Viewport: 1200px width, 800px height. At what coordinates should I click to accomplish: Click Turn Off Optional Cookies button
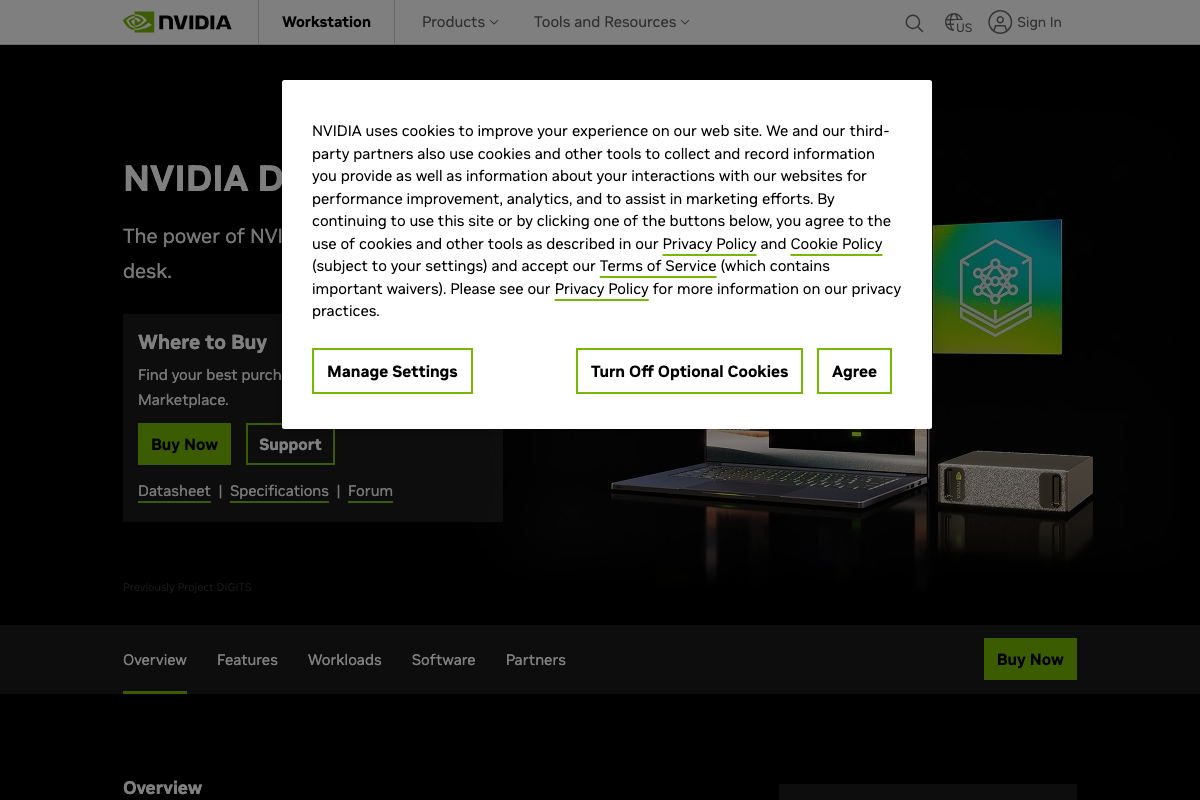point(689,371)
